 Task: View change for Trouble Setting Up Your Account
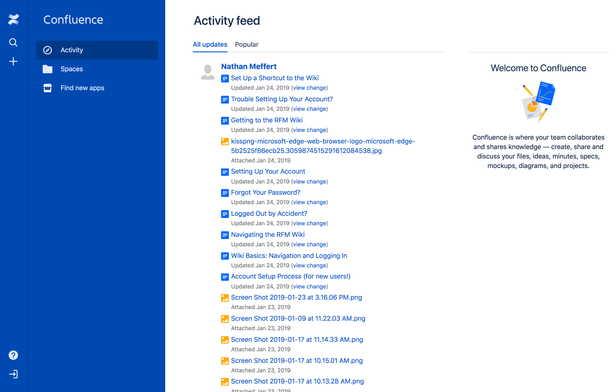click(x=310, y=109)
